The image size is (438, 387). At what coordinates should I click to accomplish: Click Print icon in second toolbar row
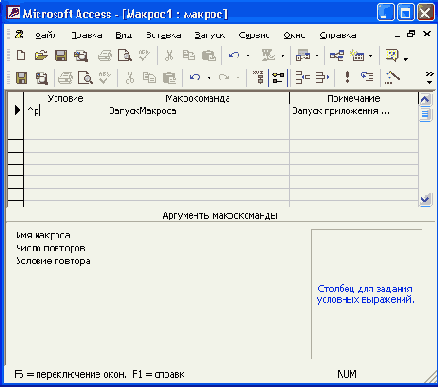[65, 78]
